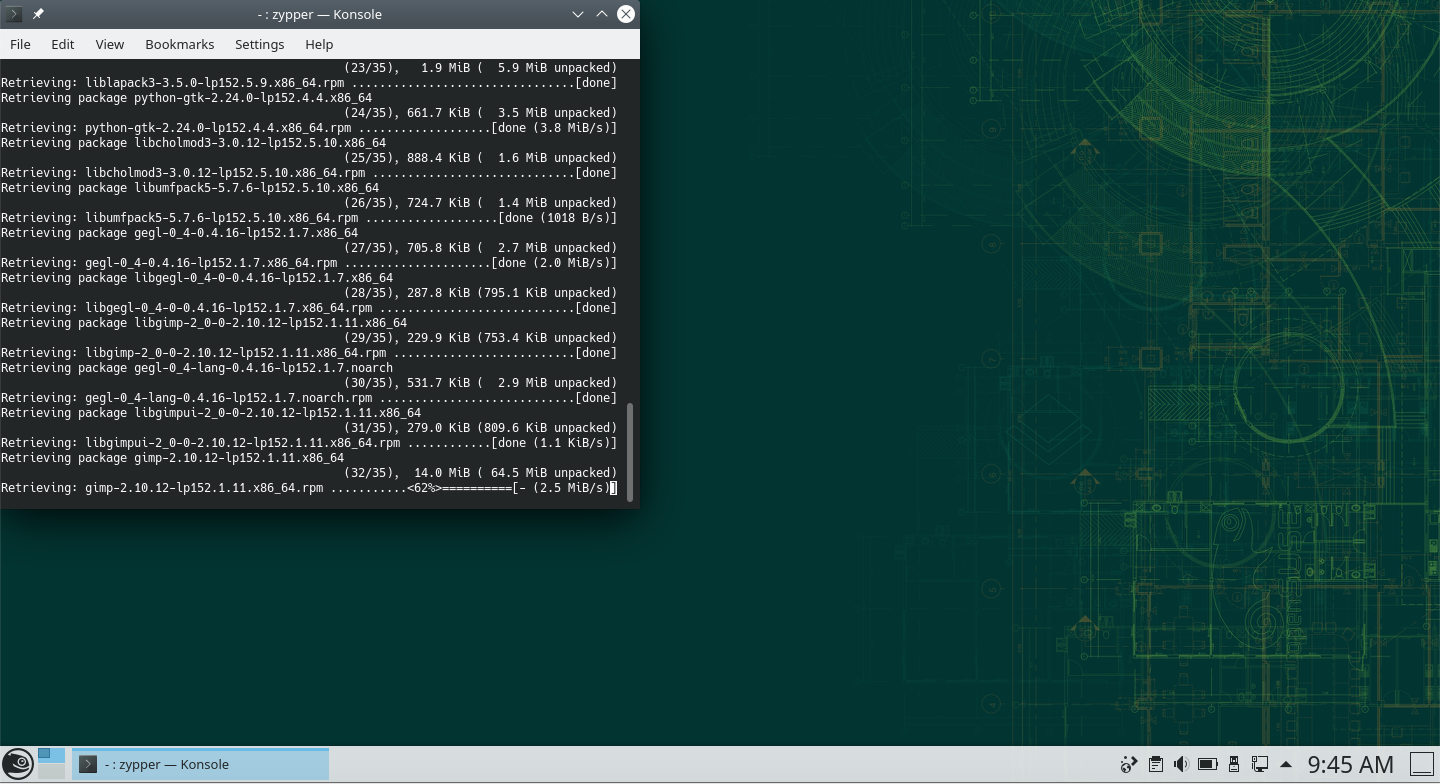Viewport: 1440px width, 784px height.
Task: Open the wired network connection tray icon
Action: [1260, 765]
